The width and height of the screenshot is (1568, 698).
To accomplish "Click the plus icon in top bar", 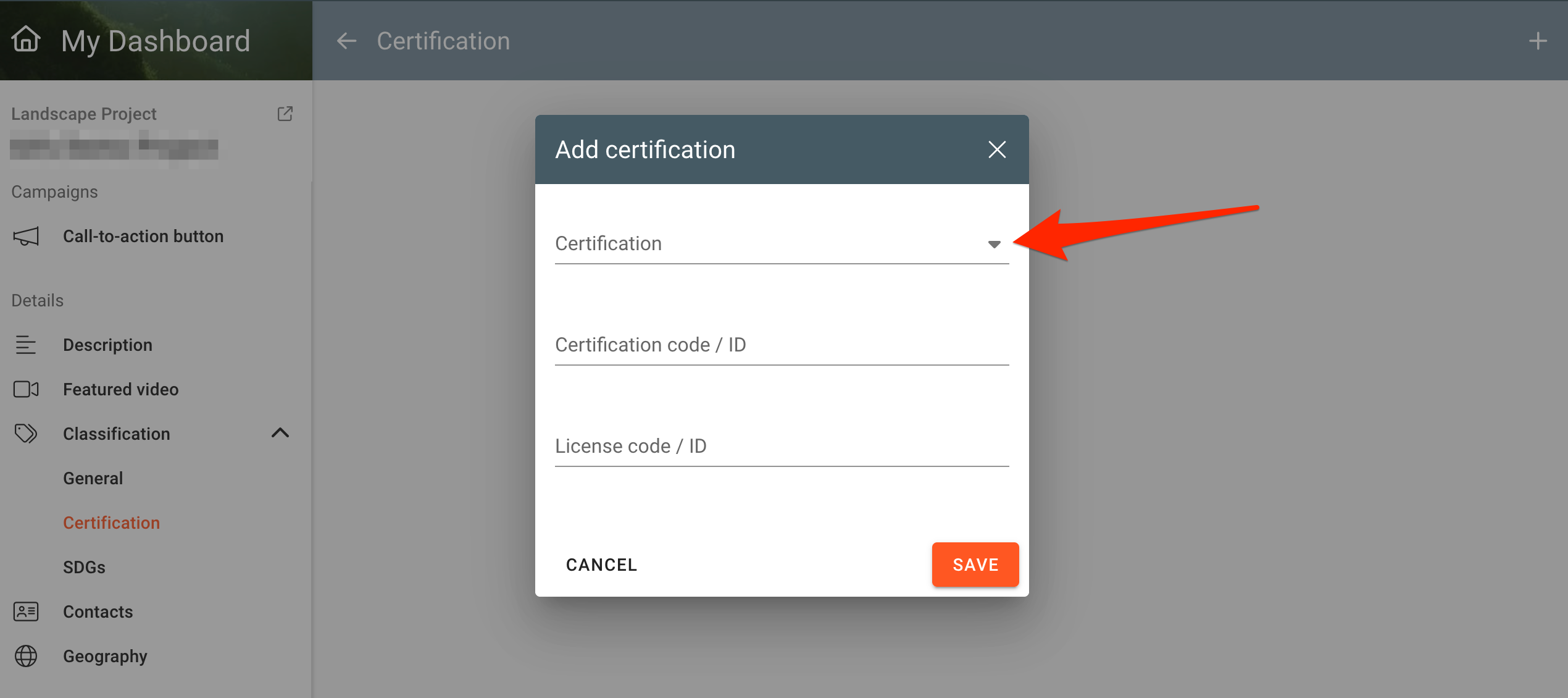I will (1538, 41).
